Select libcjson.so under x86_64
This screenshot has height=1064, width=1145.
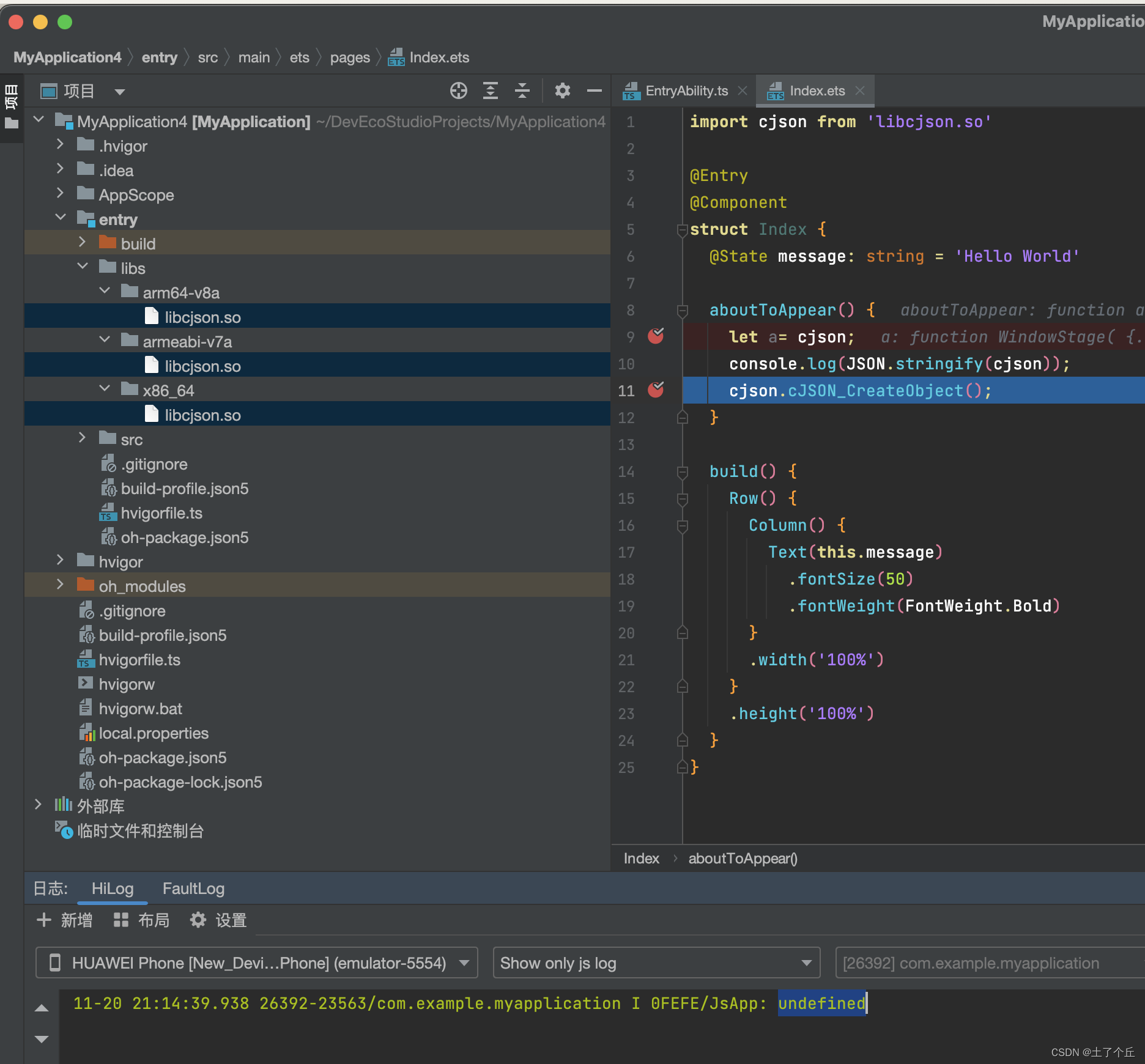pos(317,415)
